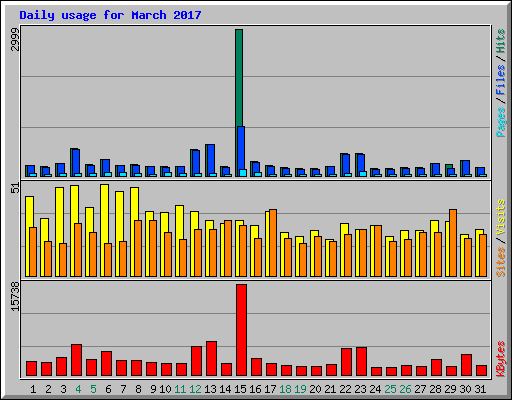Click the red KBytes bar for day 23
512x400 pixels.
click(x=361, y=361)
